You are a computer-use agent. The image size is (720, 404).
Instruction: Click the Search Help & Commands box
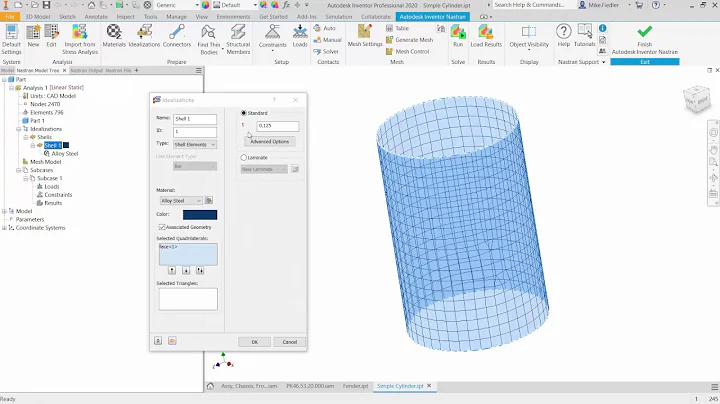[x=534, y=5]
